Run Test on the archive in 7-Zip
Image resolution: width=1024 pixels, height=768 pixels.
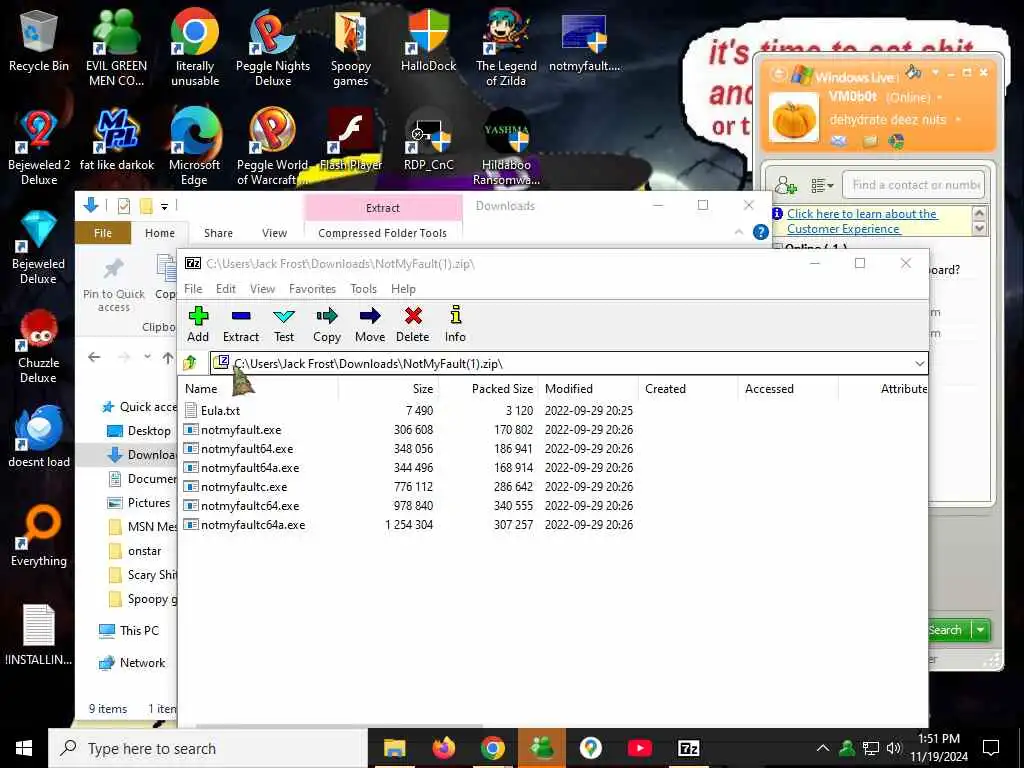(283, 324)
